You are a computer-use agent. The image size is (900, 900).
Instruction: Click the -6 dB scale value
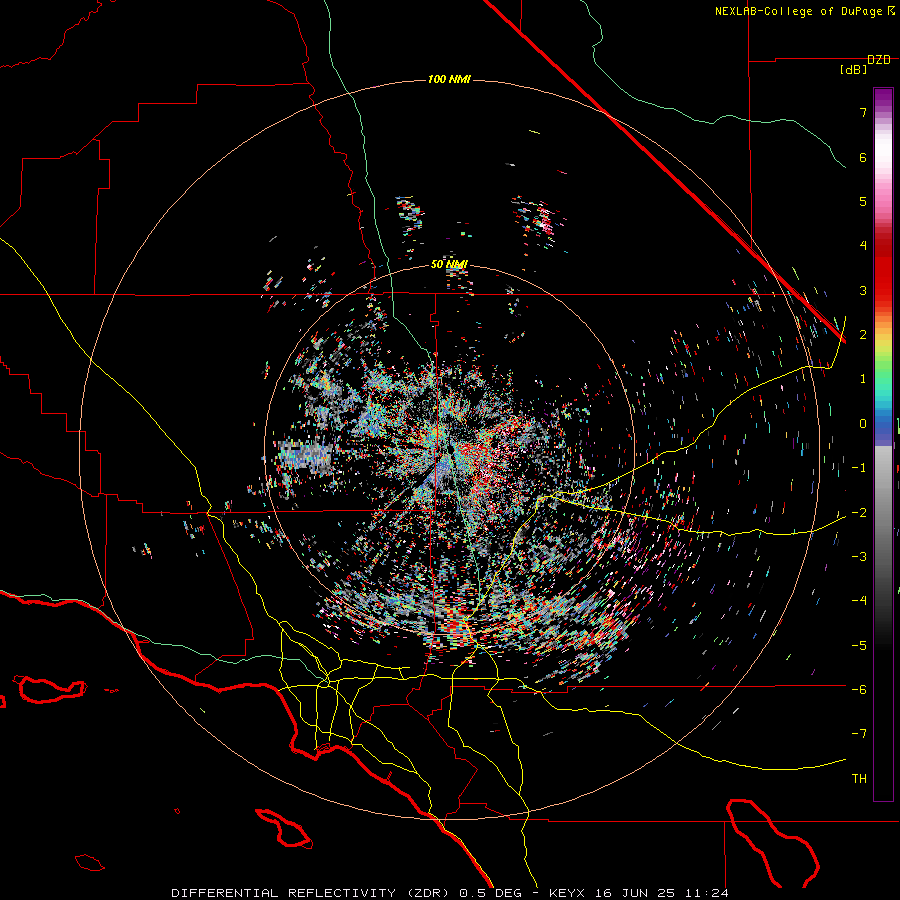pos(859,690)
